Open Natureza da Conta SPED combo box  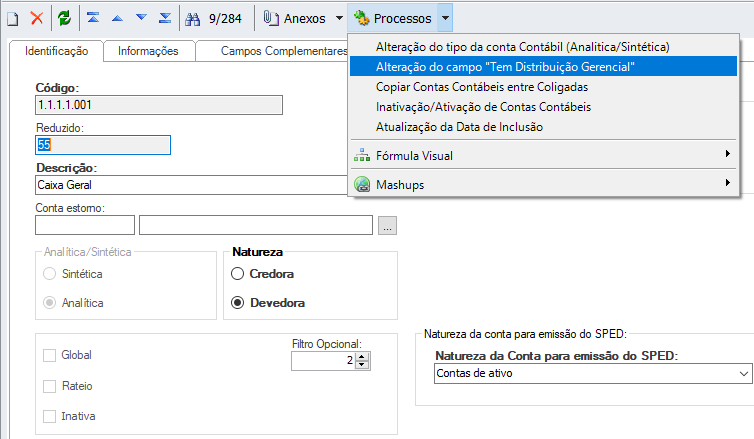tap(593, 374)
